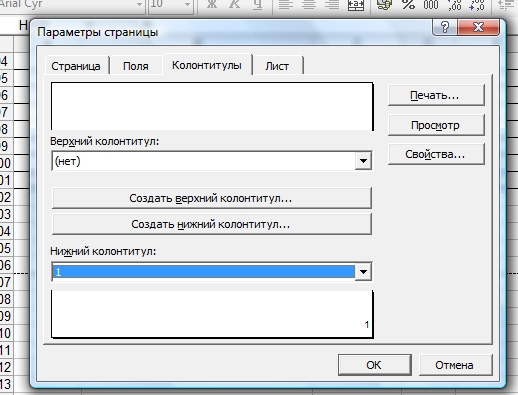Image resolution: width=518 pixels, height=395 pixels.
Task: Click the align left toolbar icon
Action: pos(286,5)
